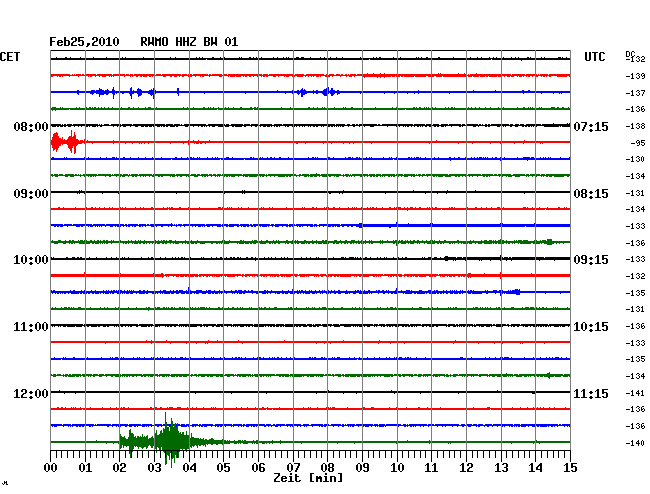The height and width of the screenshot is (494, 650).
Task: Select the DC value -137
Action: tap(635, 93)
